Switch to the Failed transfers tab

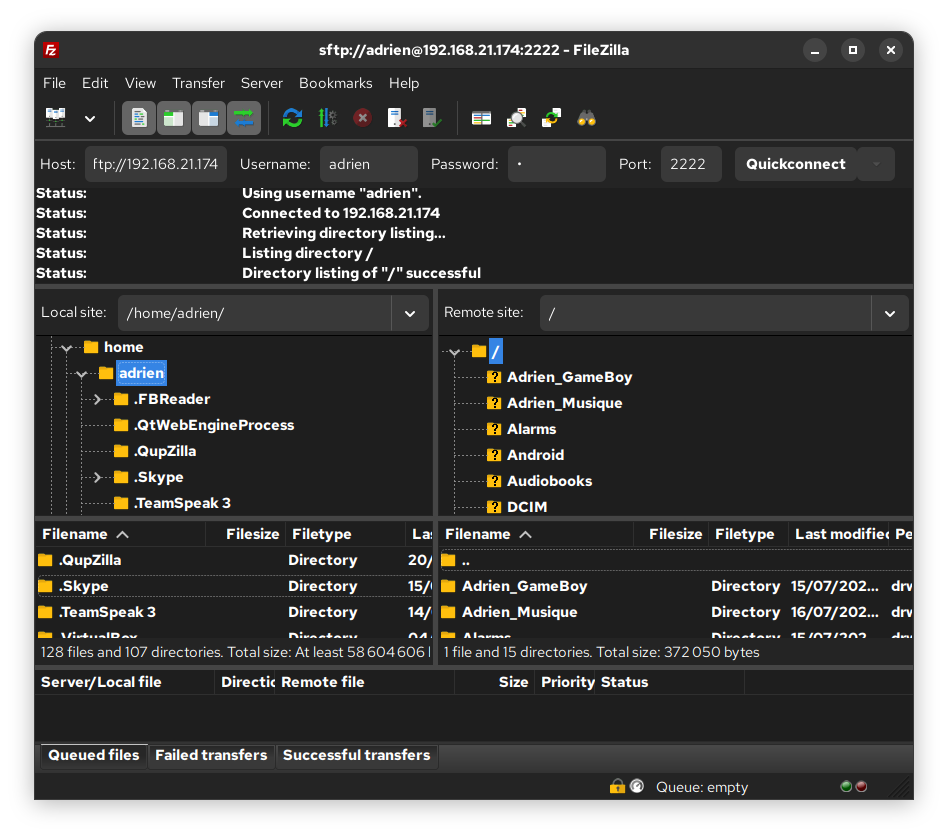tap(211, 755)
